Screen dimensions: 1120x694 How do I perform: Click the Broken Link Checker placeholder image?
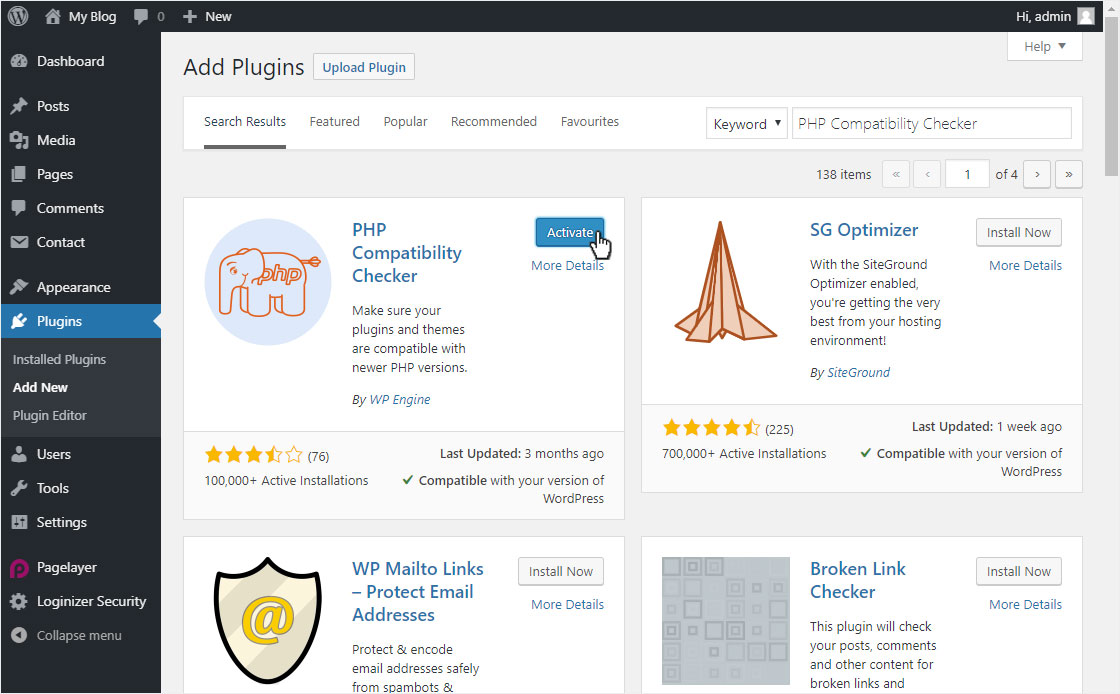726,620
